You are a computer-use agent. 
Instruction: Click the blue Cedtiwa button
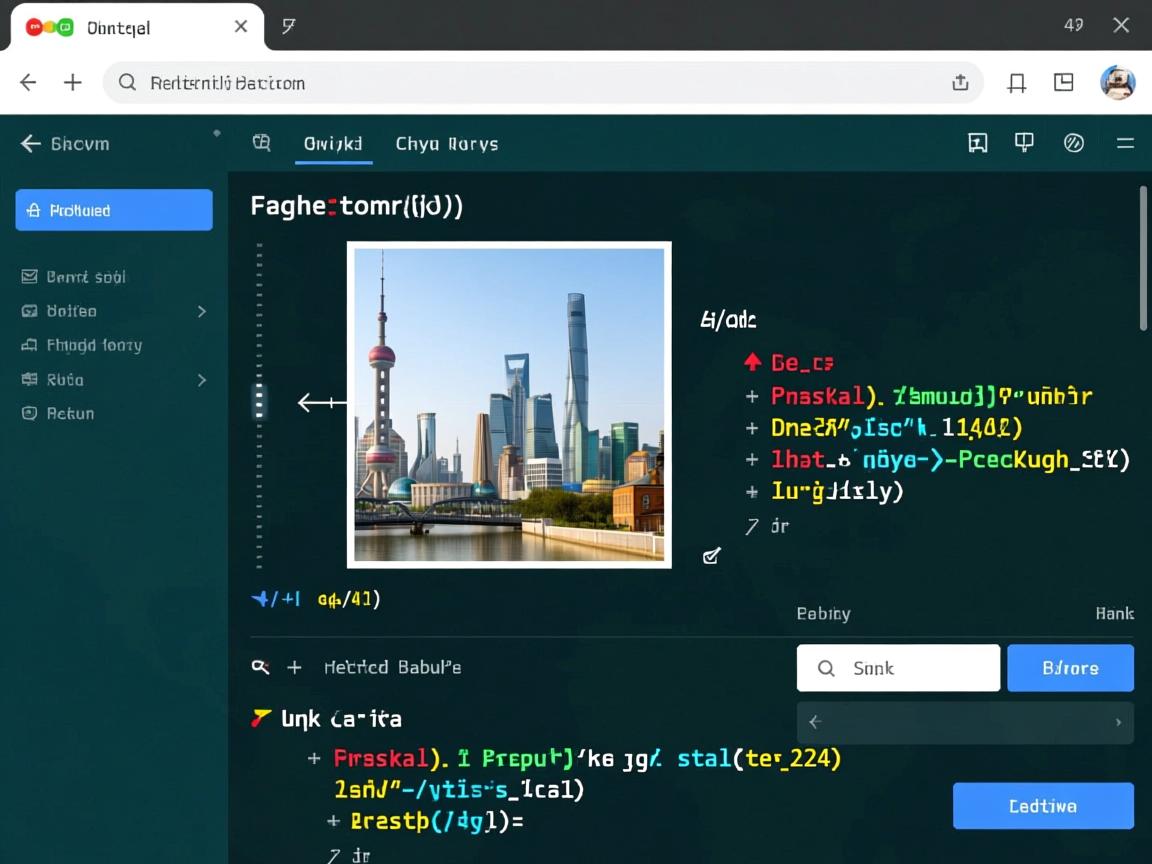click(1043, 806)
